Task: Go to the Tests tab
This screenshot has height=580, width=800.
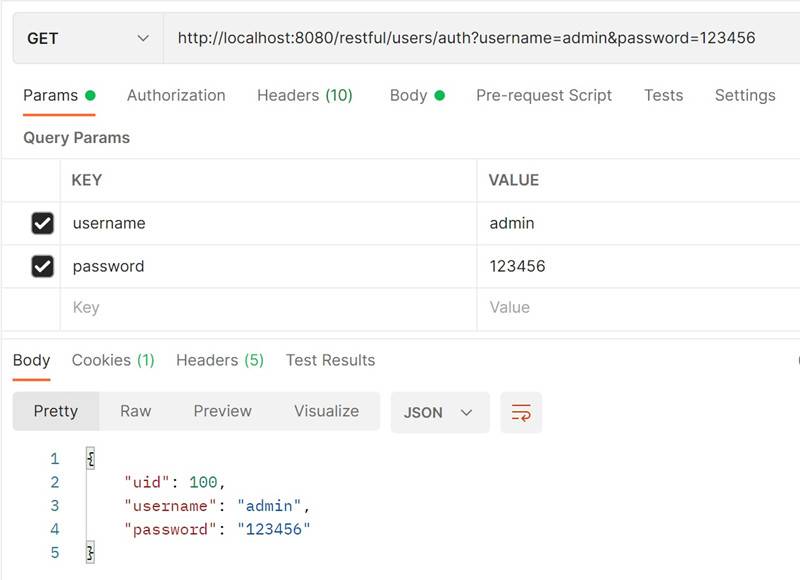Action: (x=663, y=95)
